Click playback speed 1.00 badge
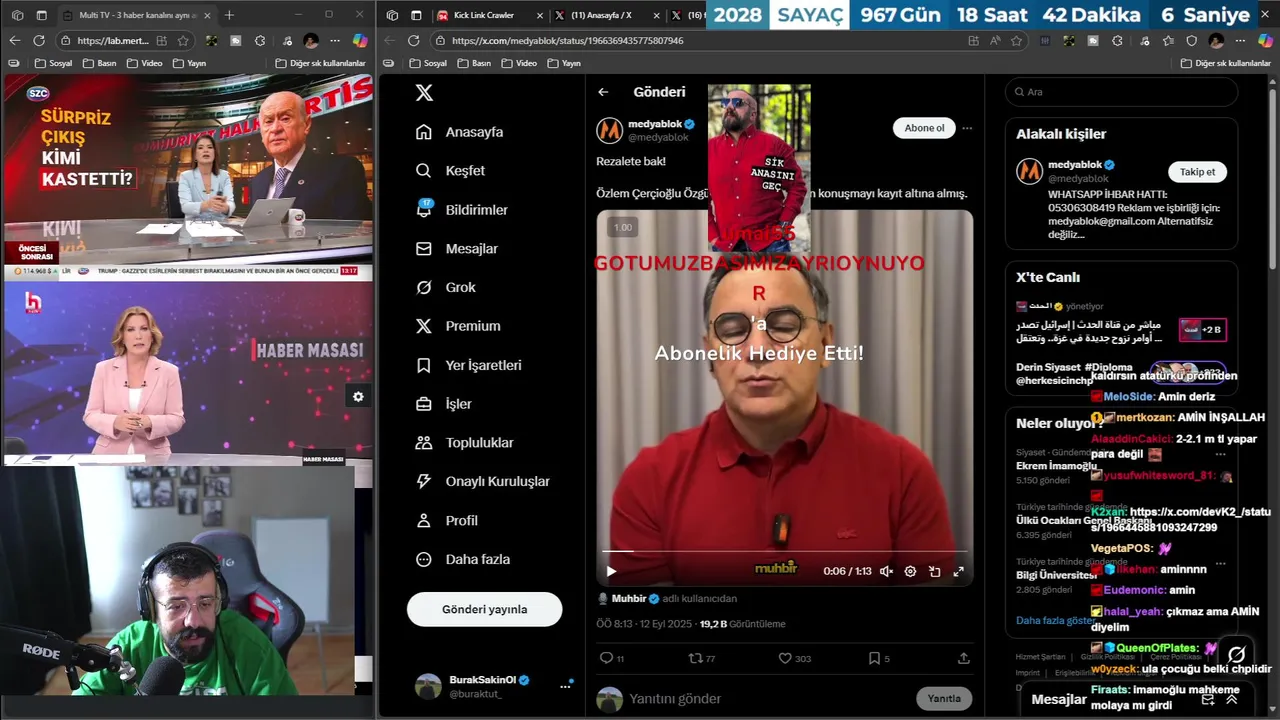 (623, 228)
